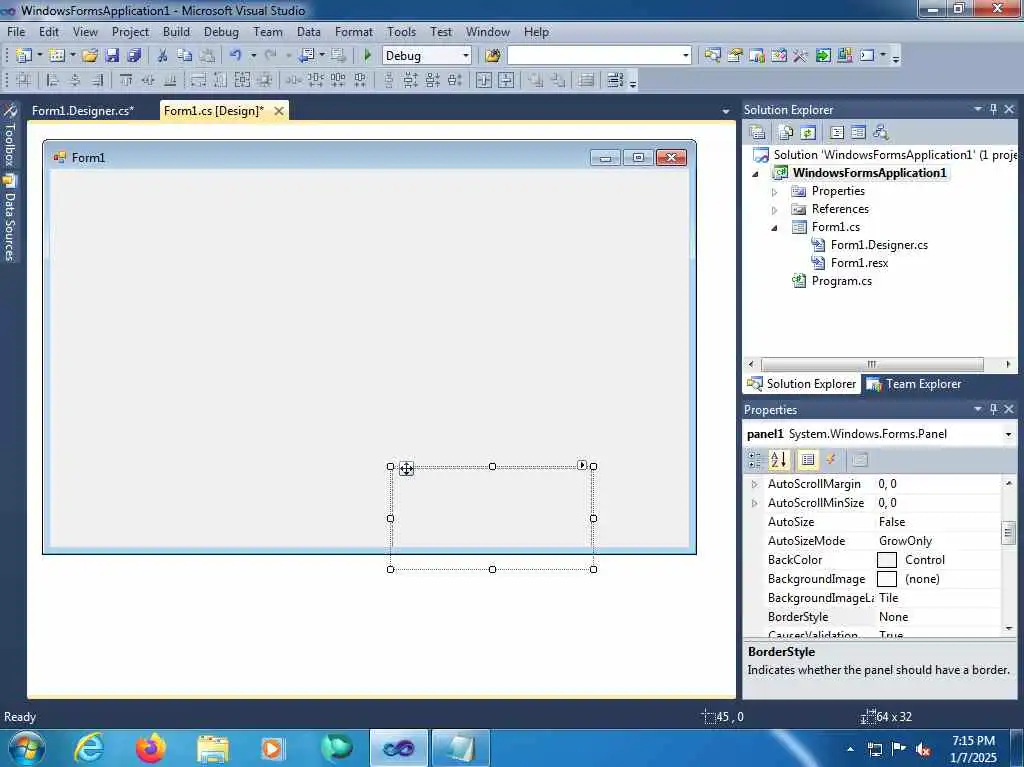
Task: Open the Toolbox side panel
Action: (x=10, y=136)
